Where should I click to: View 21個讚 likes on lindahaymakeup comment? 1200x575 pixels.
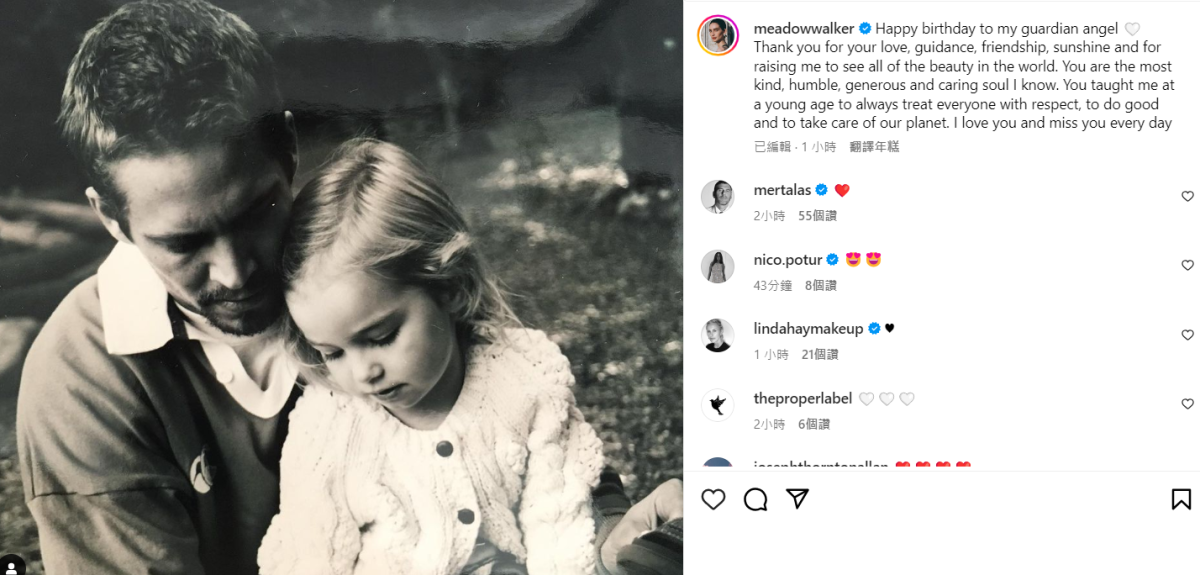coord(819,354)
